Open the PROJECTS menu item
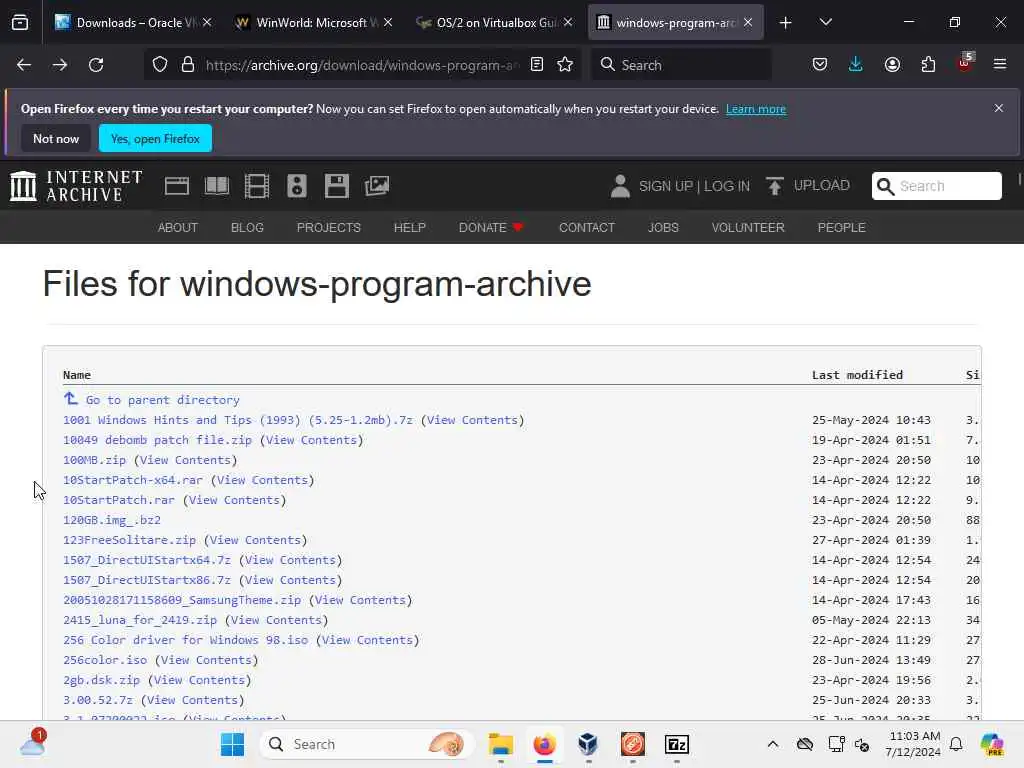1024x768 pixels. [328, 227]
